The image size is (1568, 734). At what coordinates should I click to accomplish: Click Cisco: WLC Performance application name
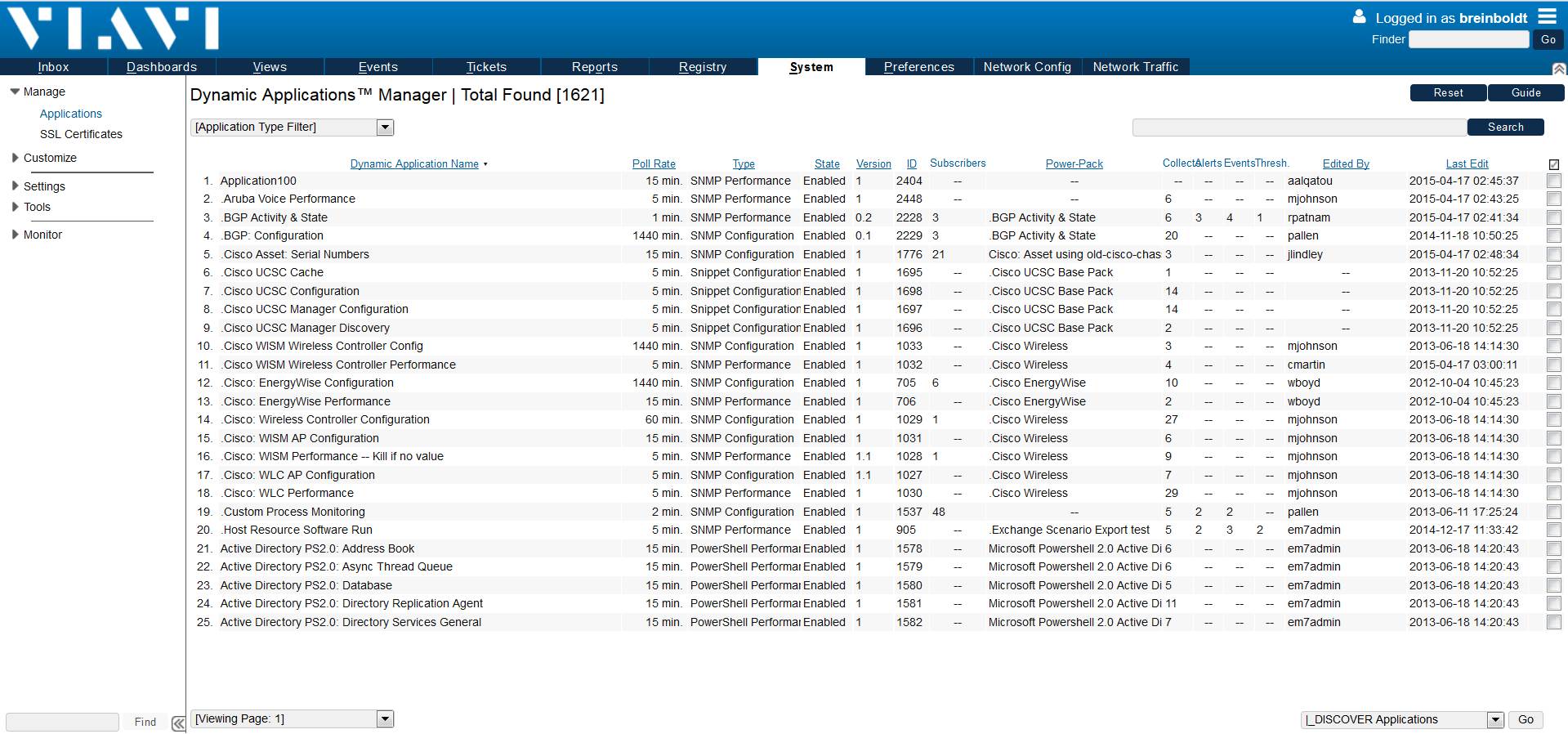click(x=288, y=493)
